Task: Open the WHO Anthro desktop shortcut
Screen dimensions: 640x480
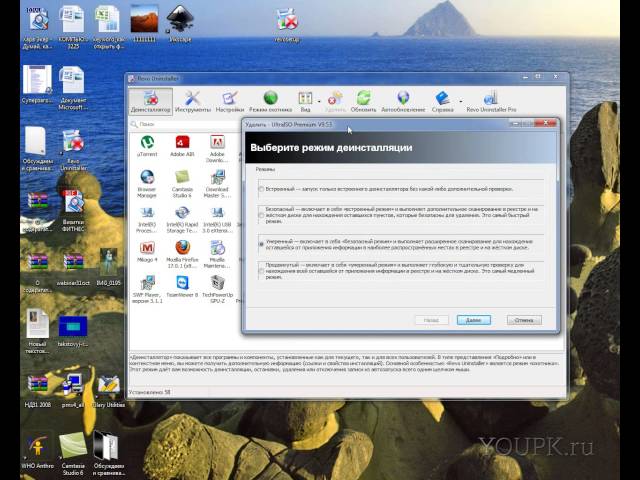Action: [x=38, y=452]
